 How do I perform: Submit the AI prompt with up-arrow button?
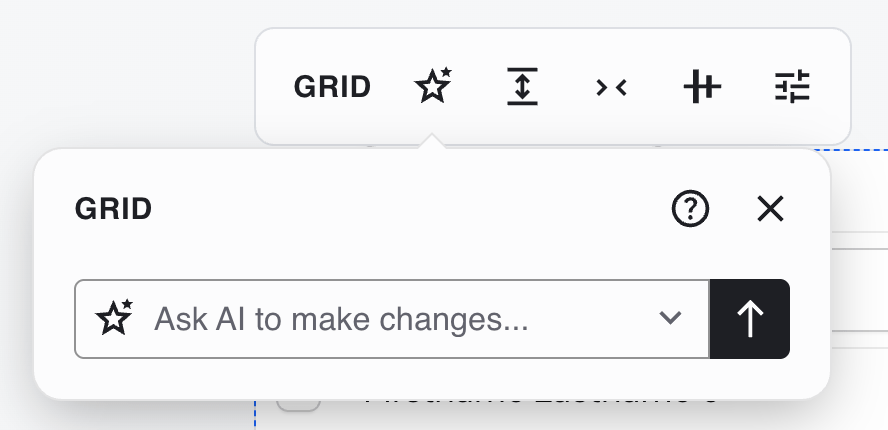750,319
